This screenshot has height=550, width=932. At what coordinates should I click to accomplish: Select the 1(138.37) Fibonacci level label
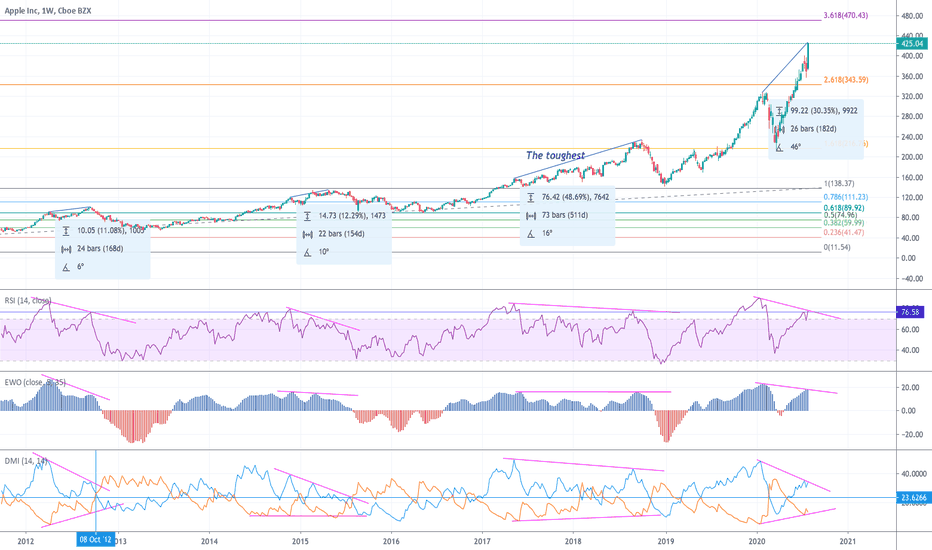click(x=840, y=184)
